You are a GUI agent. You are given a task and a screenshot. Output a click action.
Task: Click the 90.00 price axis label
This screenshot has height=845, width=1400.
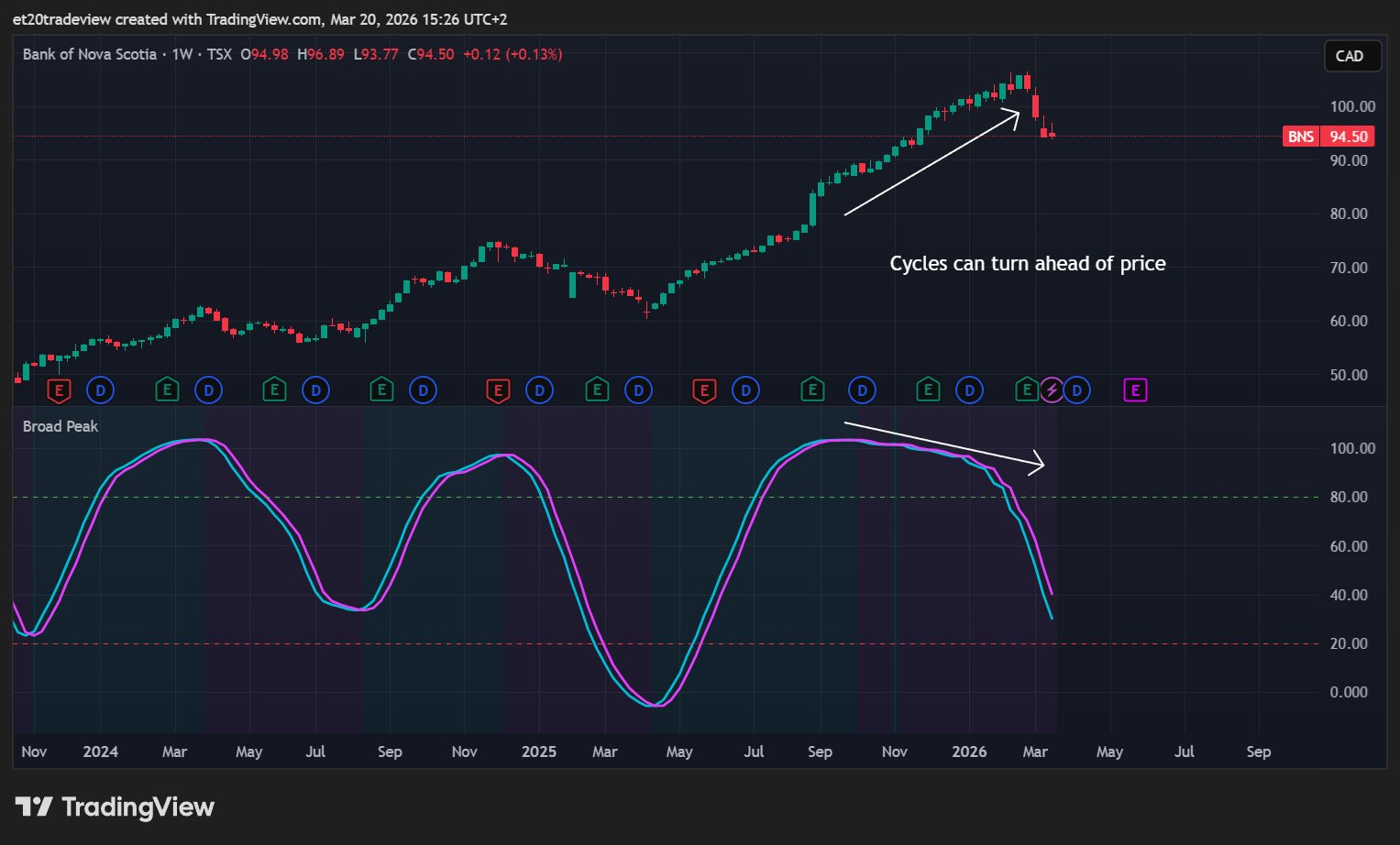click(1349, 160)
